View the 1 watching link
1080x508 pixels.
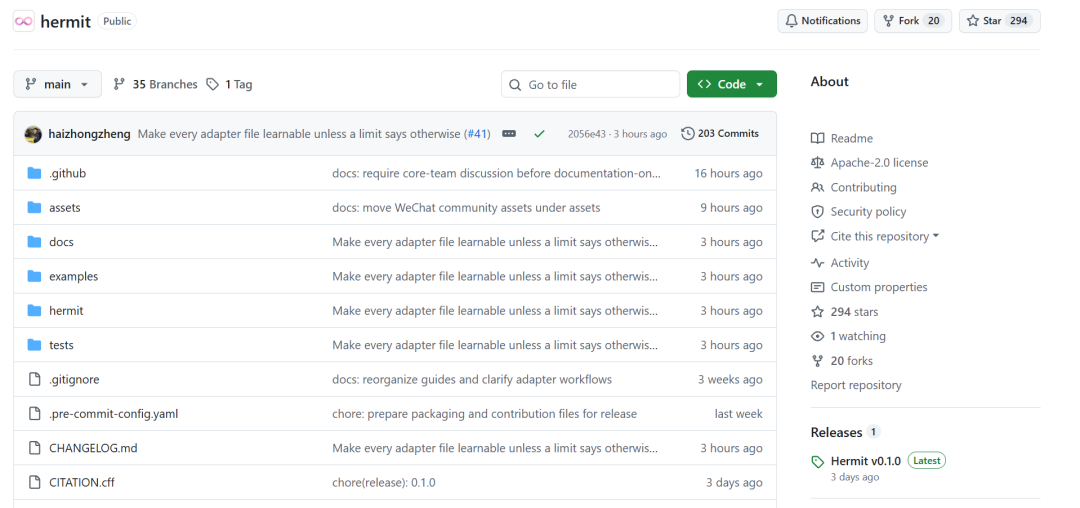pos(848,337)
